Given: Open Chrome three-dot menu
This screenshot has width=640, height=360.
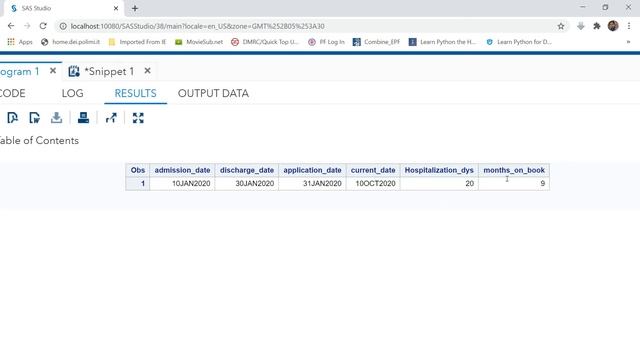Looking at the screenshot, I should click(629, 26).
